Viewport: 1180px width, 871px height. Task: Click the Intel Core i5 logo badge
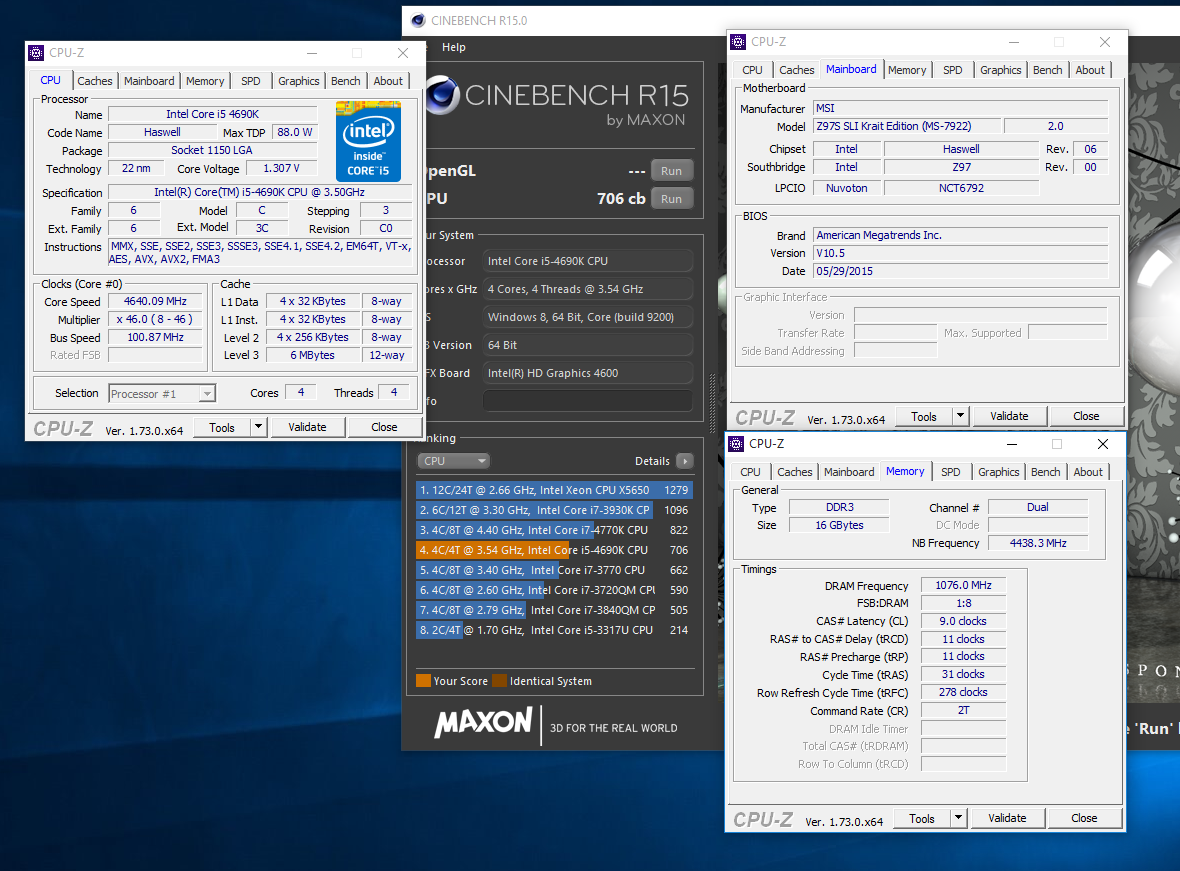click(x=368, y=141)
